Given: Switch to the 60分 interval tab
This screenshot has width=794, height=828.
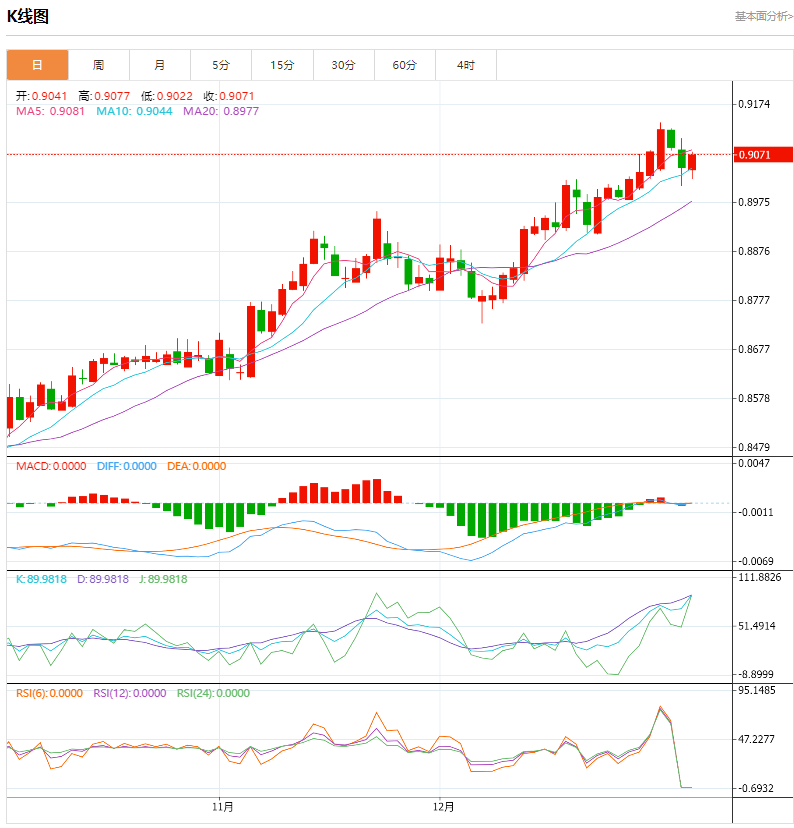Looking at the screenshot, I should point(405,65).
